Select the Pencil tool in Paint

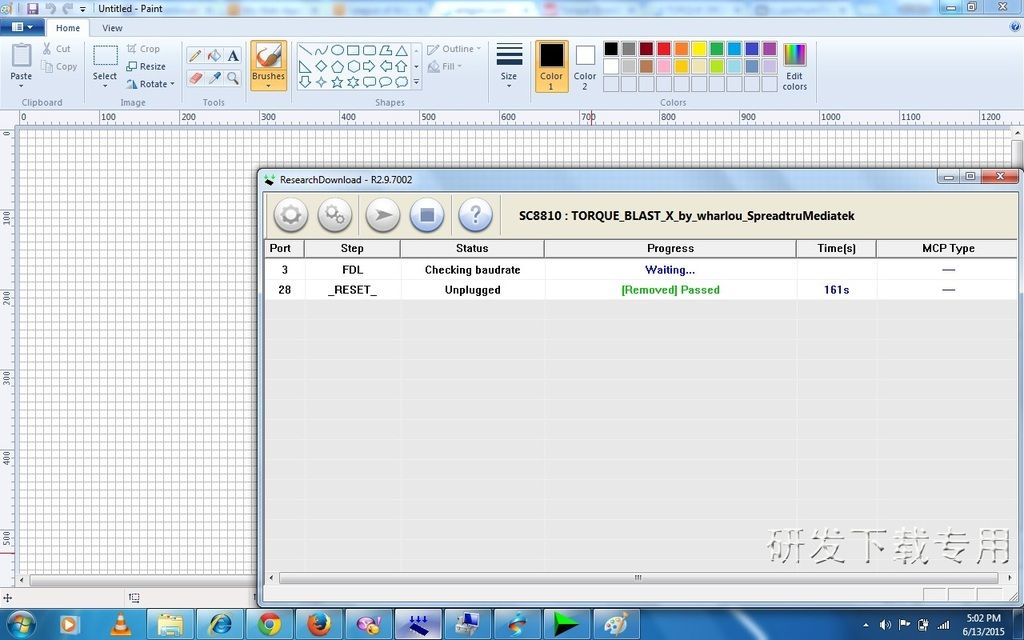point(195,56)
